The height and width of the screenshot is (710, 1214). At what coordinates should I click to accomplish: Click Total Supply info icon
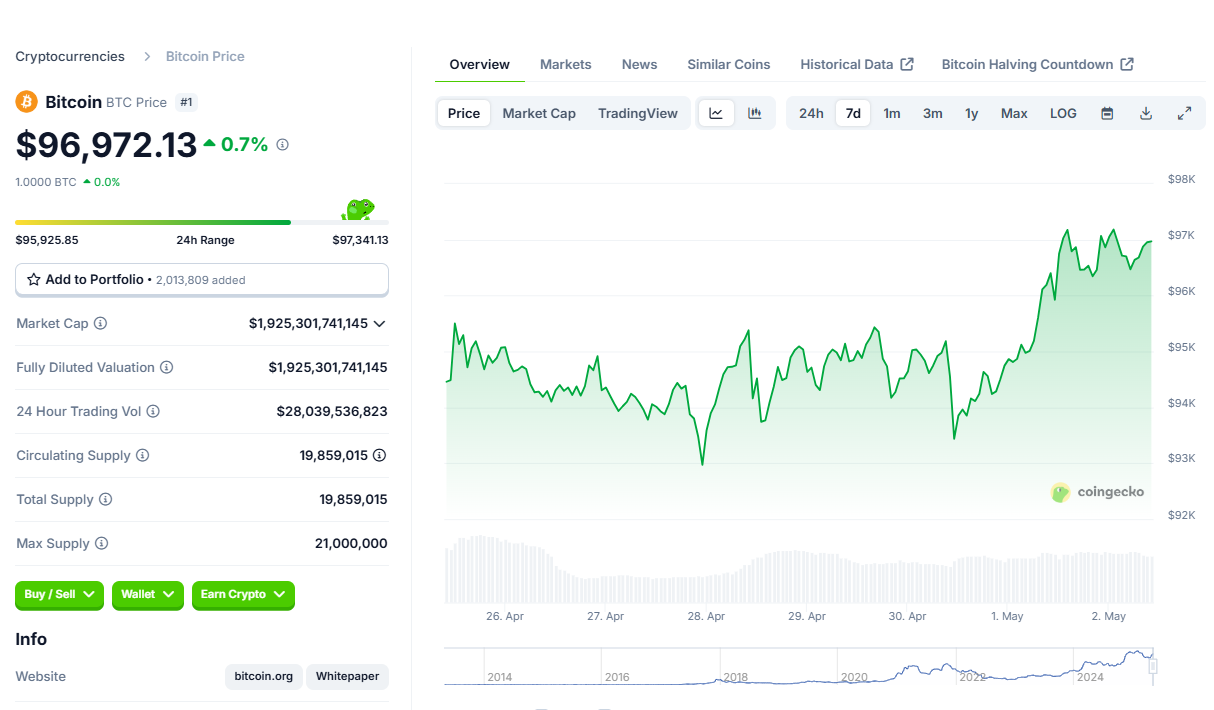coord(105,500)
